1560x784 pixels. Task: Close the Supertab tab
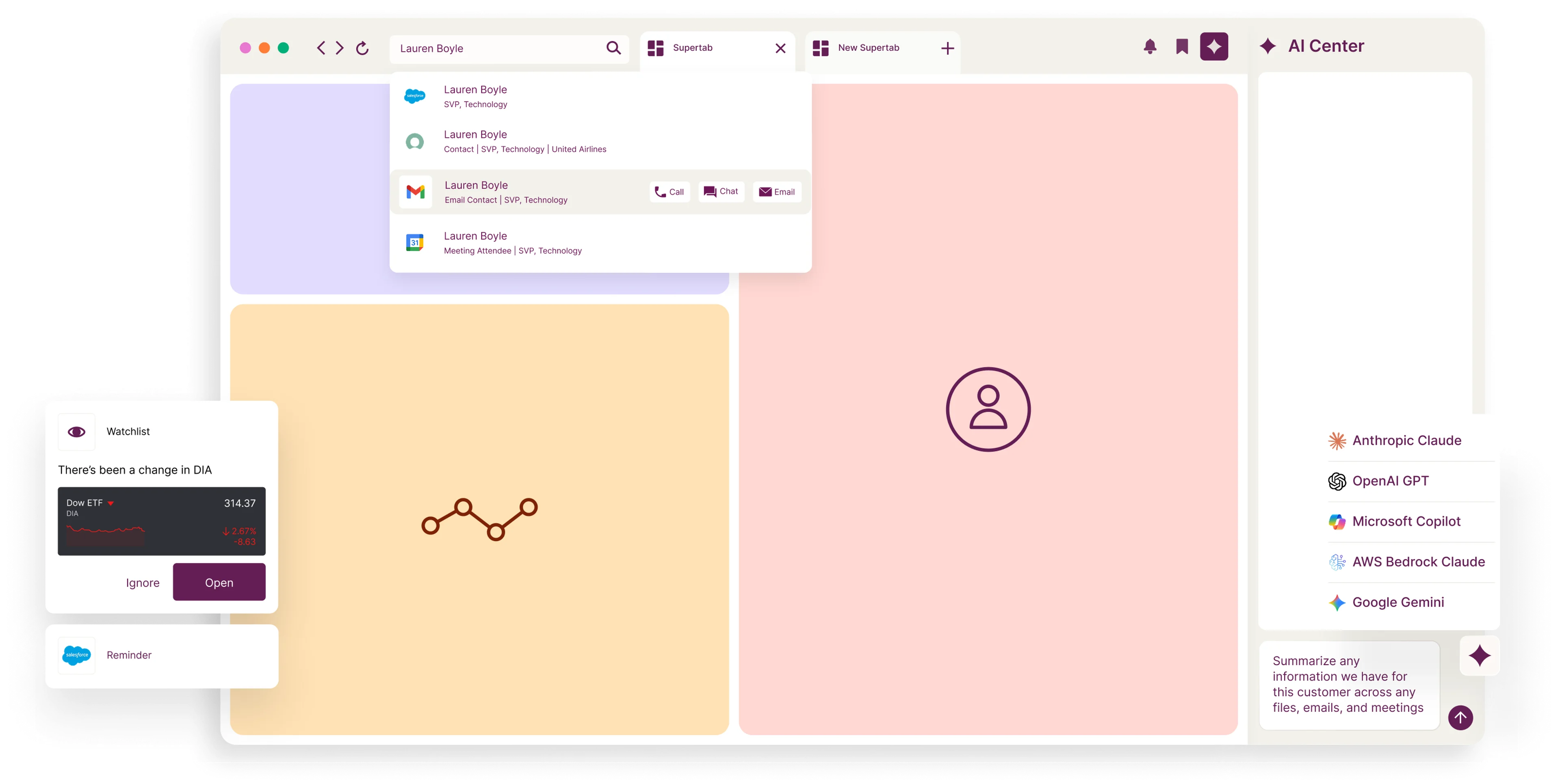click(x=780, y=48)
